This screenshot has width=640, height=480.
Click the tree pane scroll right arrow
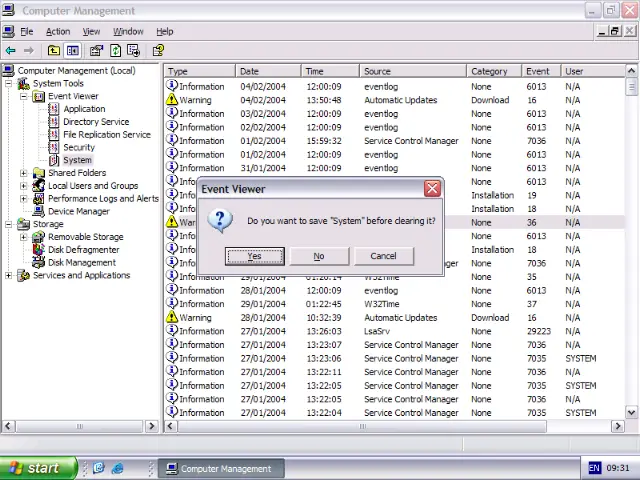coord(152,427)
